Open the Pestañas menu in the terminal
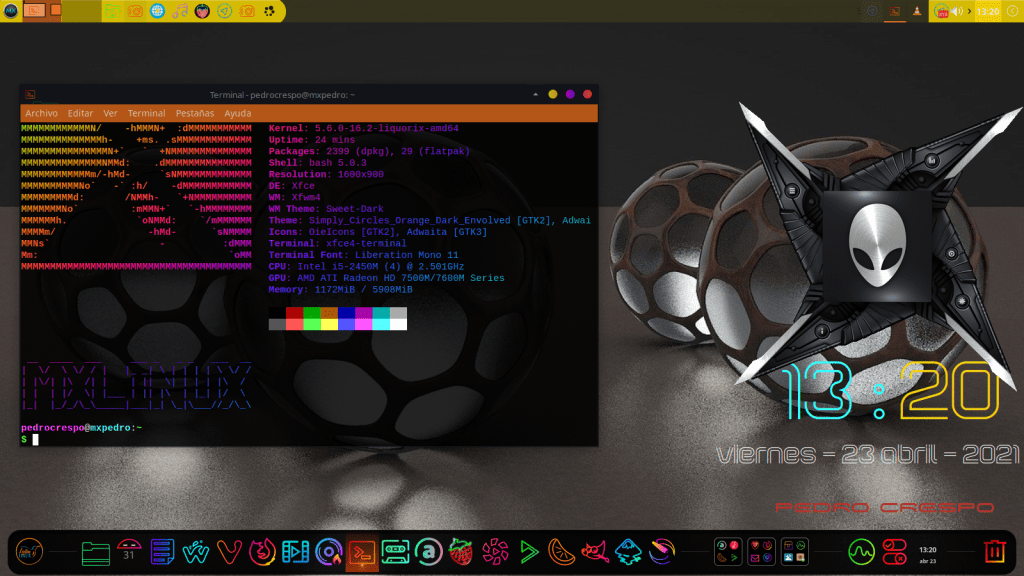The width and height of the screenshot is (1024, 576). (195, 113)
